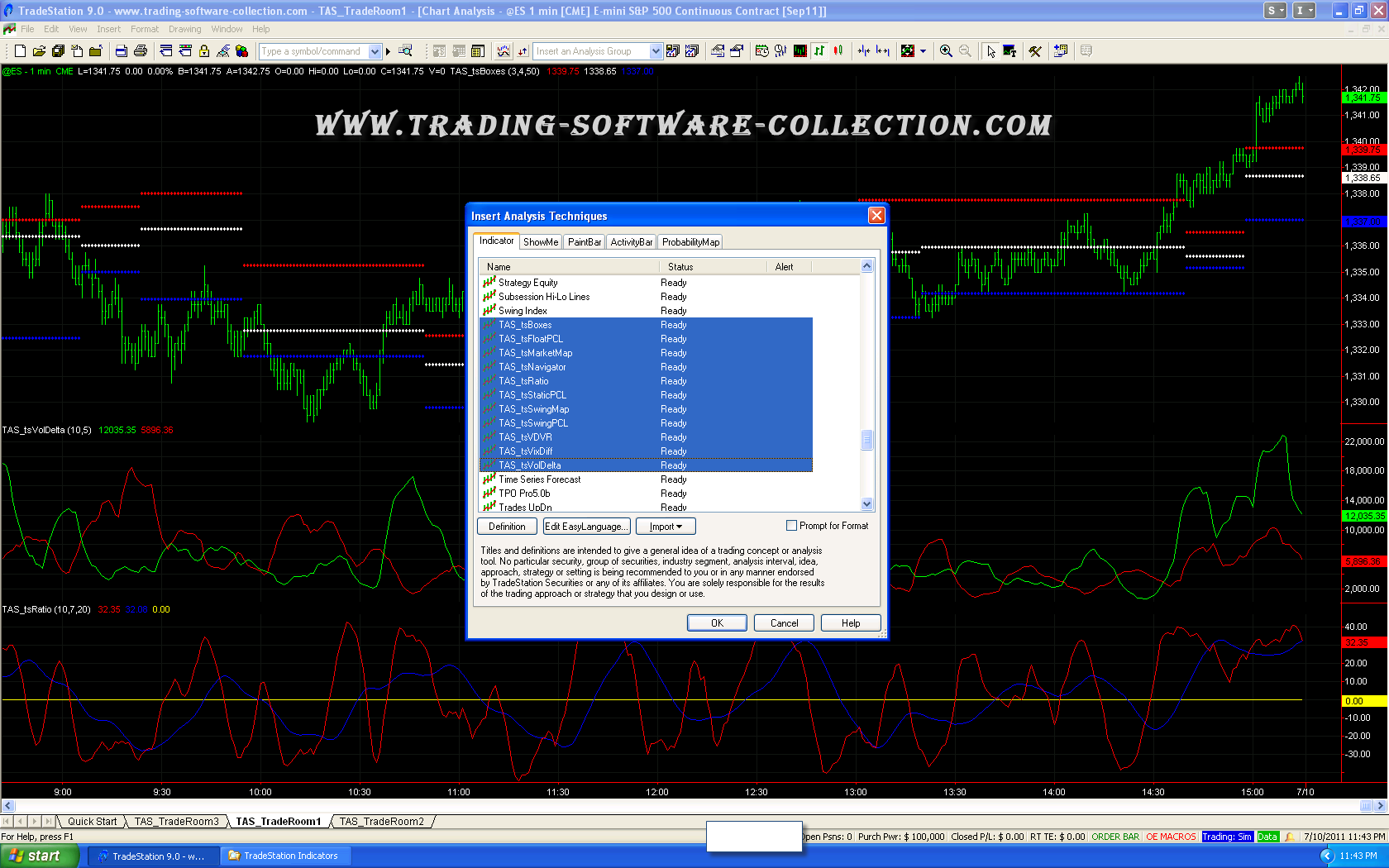Switch to the PaintBar tab
1389x868 pixels.
point(584,242)
